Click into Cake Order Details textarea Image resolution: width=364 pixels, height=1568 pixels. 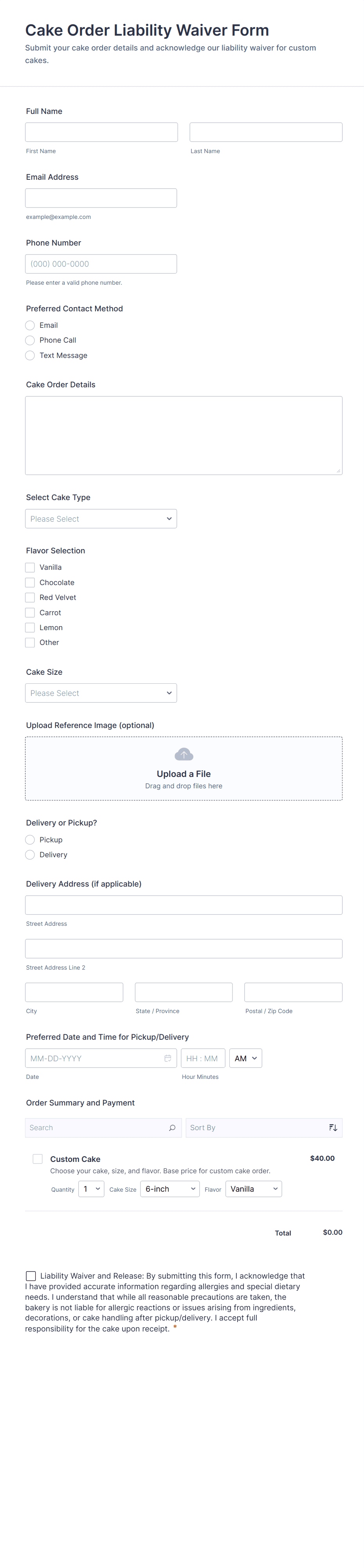pos(183,435)
